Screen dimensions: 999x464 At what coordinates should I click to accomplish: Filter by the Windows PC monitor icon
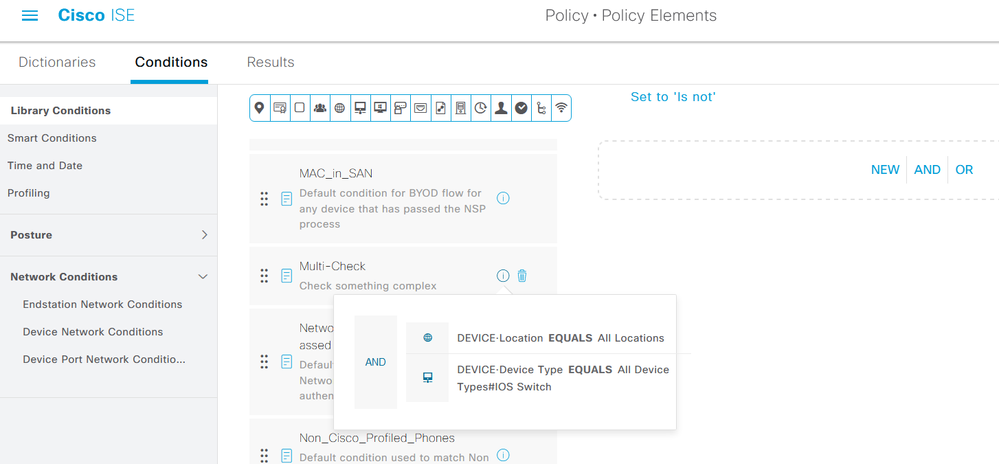380,108
